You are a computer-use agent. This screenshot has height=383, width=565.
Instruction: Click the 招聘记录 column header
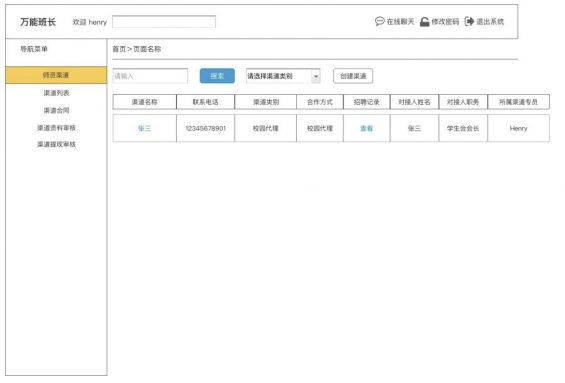[367, 102]
